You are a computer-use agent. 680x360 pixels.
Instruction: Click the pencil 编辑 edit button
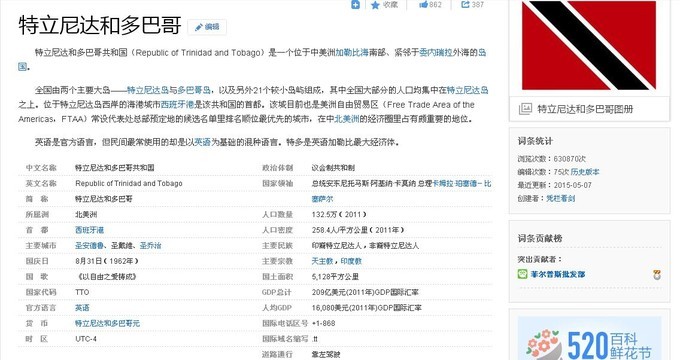207,27
